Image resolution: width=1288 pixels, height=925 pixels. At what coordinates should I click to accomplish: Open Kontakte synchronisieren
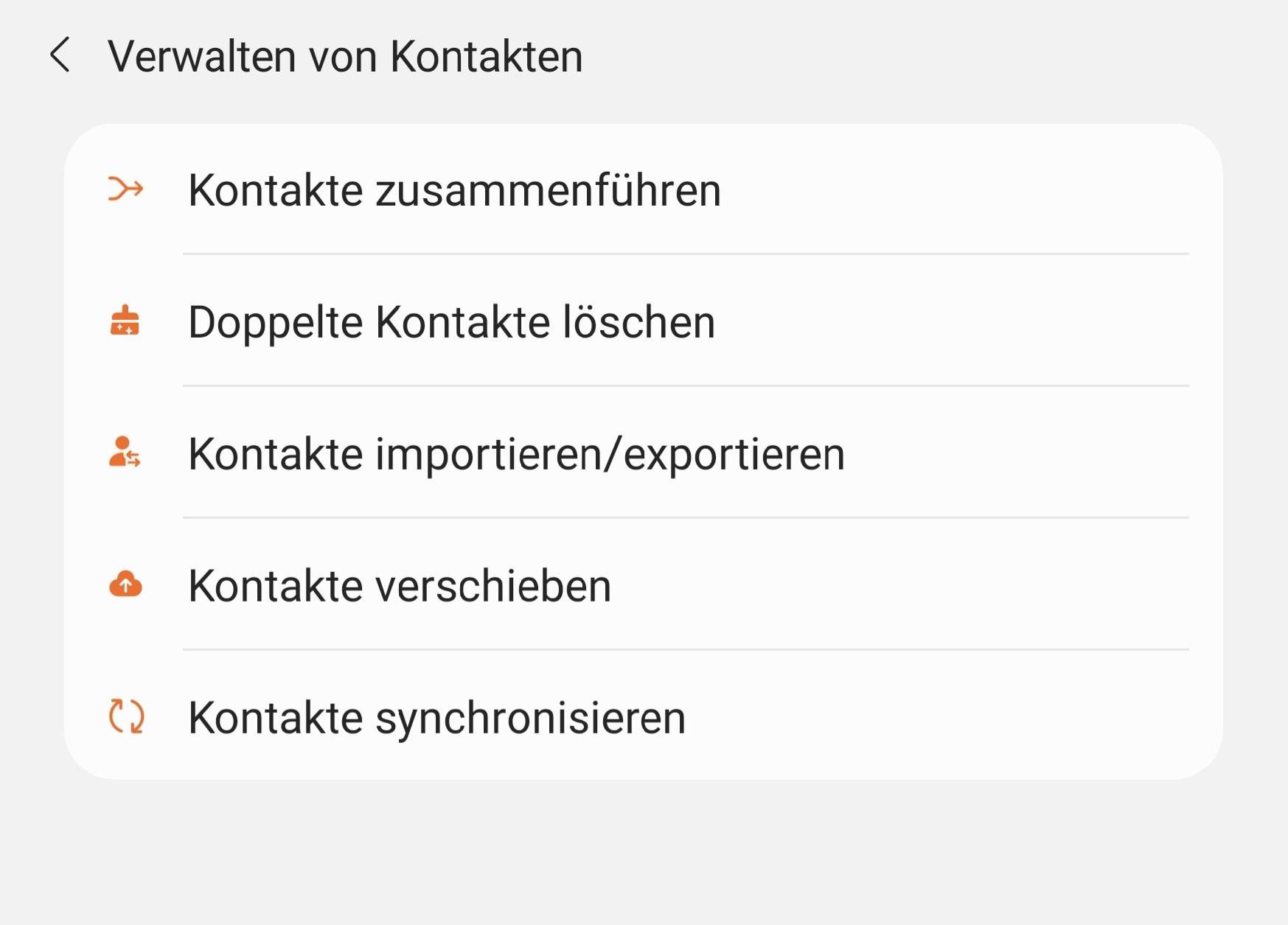[x=436, y=718]
